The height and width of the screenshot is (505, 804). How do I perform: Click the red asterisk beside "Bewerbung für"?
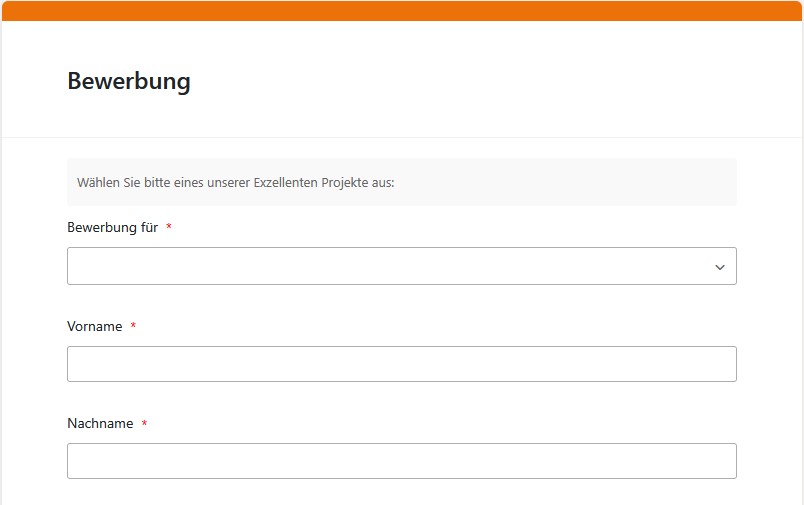click(169, 228)
